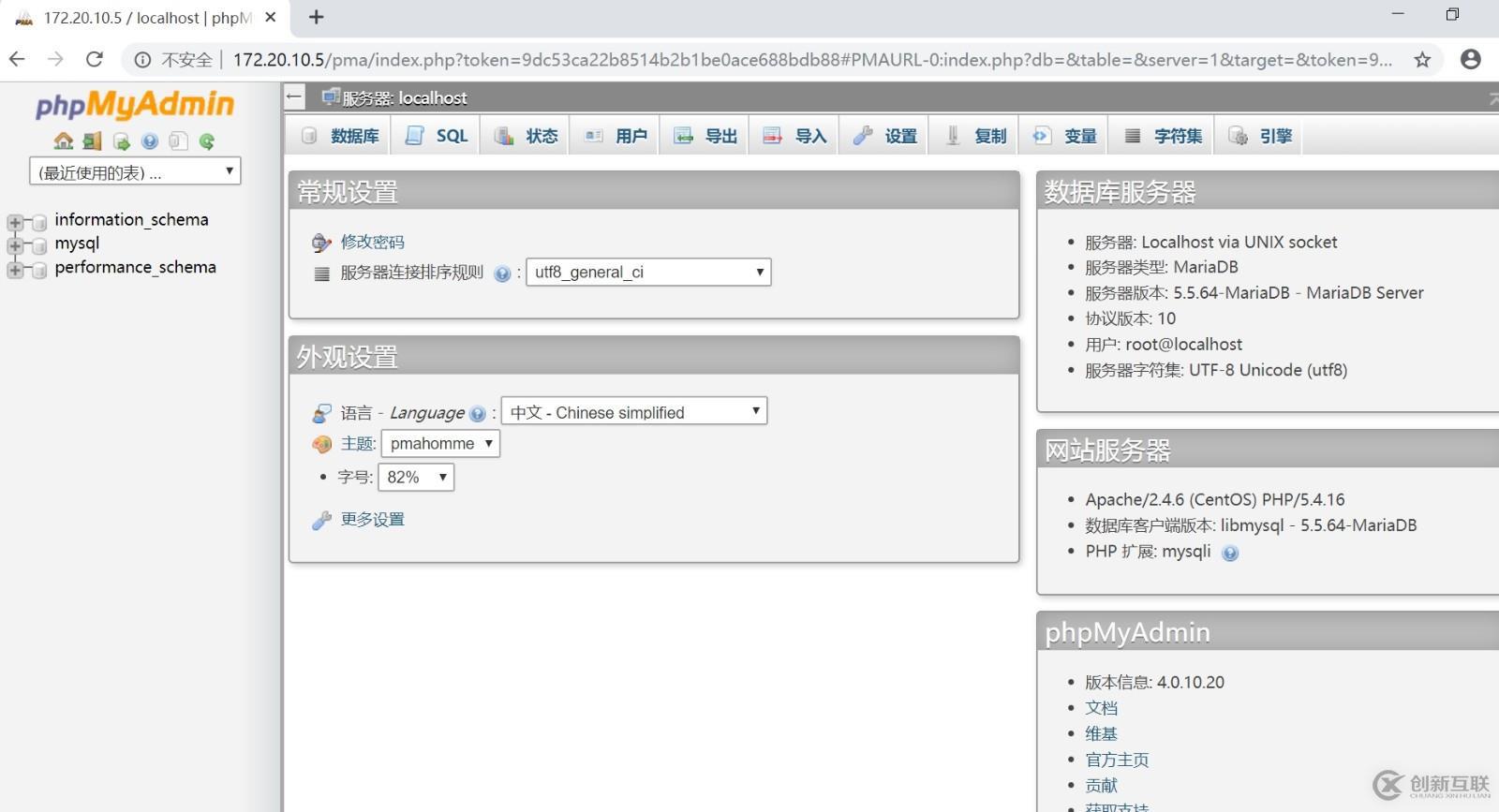
Task: Click the information_schema database cylinder icon
Action: coord(39,222)
